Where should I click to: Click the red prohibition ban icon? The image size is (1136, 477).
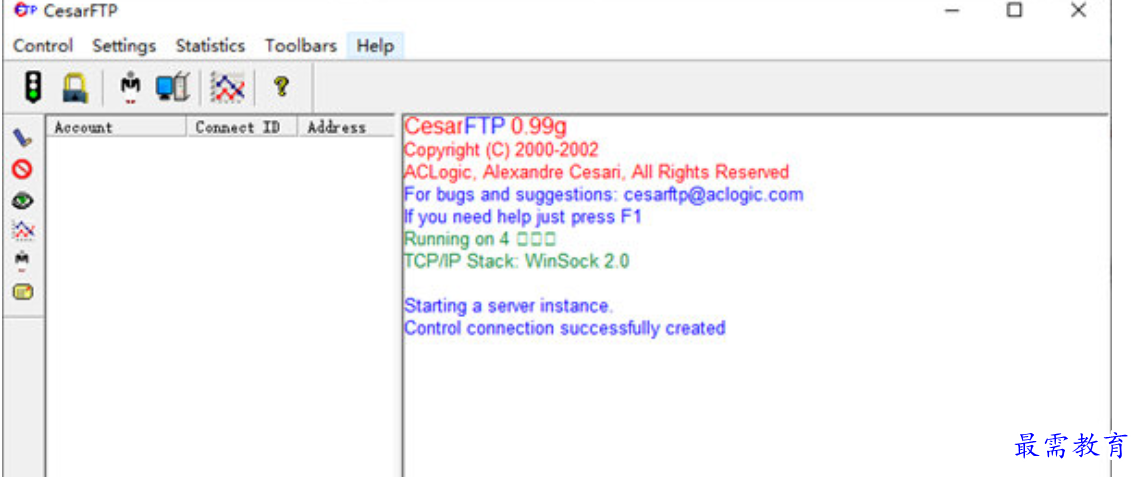click(x=22, y=169)
